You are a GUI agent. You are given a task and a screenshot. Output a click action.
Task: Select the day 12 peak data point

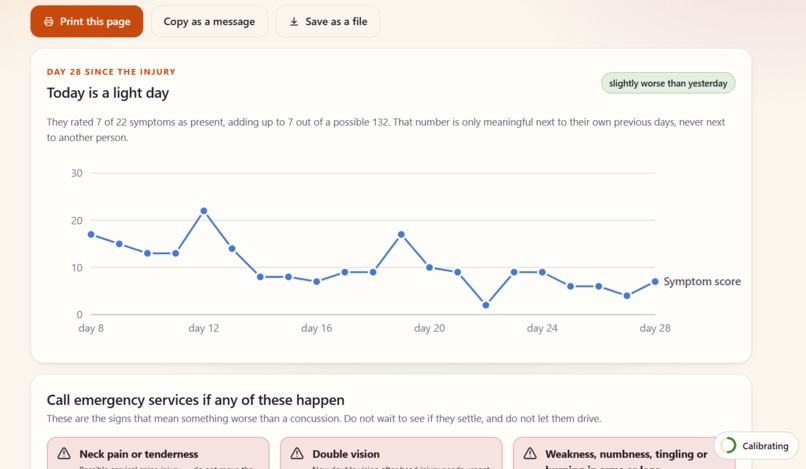204,211
